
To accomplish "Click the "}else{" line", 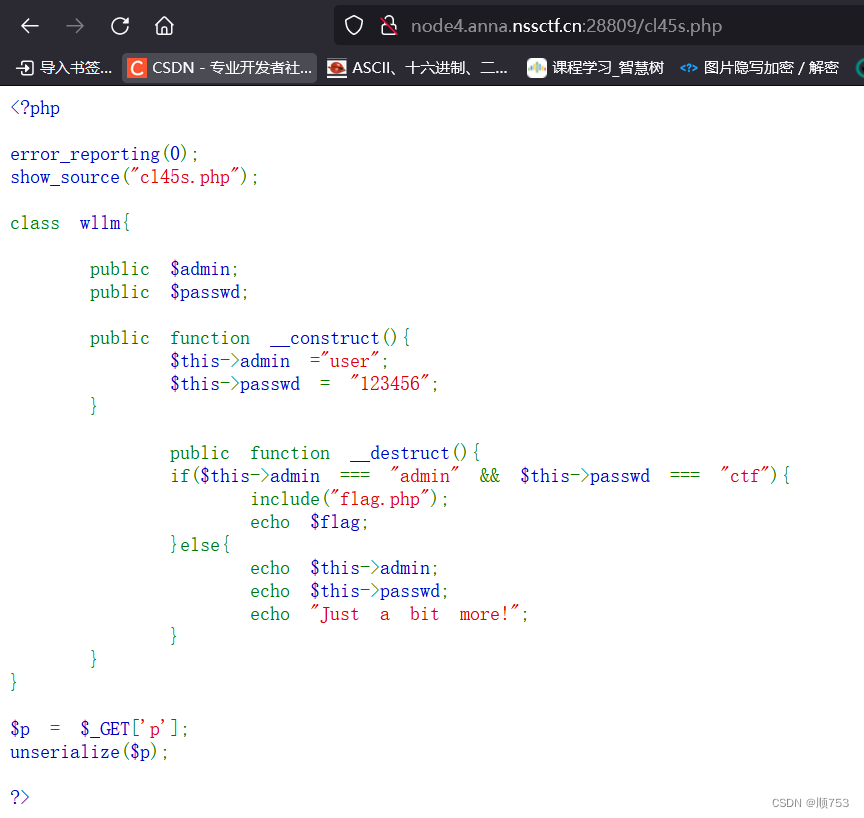I will pos(200,545).
